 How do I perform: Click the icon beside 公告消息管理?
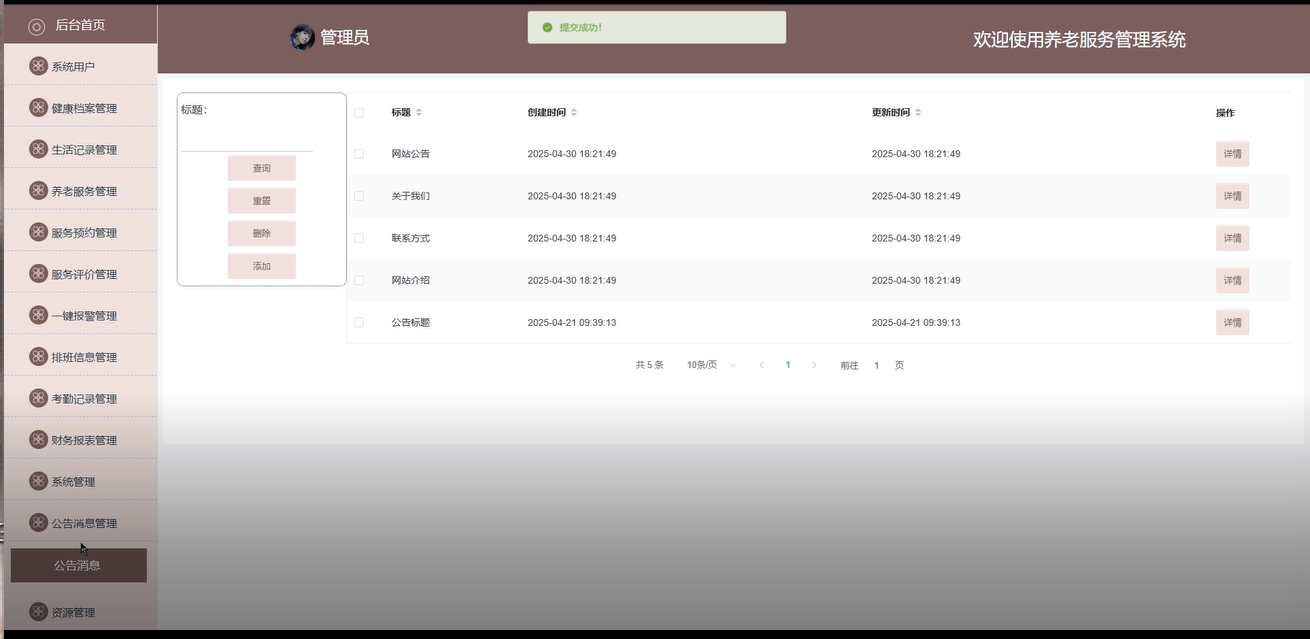[x=38, y=522]
